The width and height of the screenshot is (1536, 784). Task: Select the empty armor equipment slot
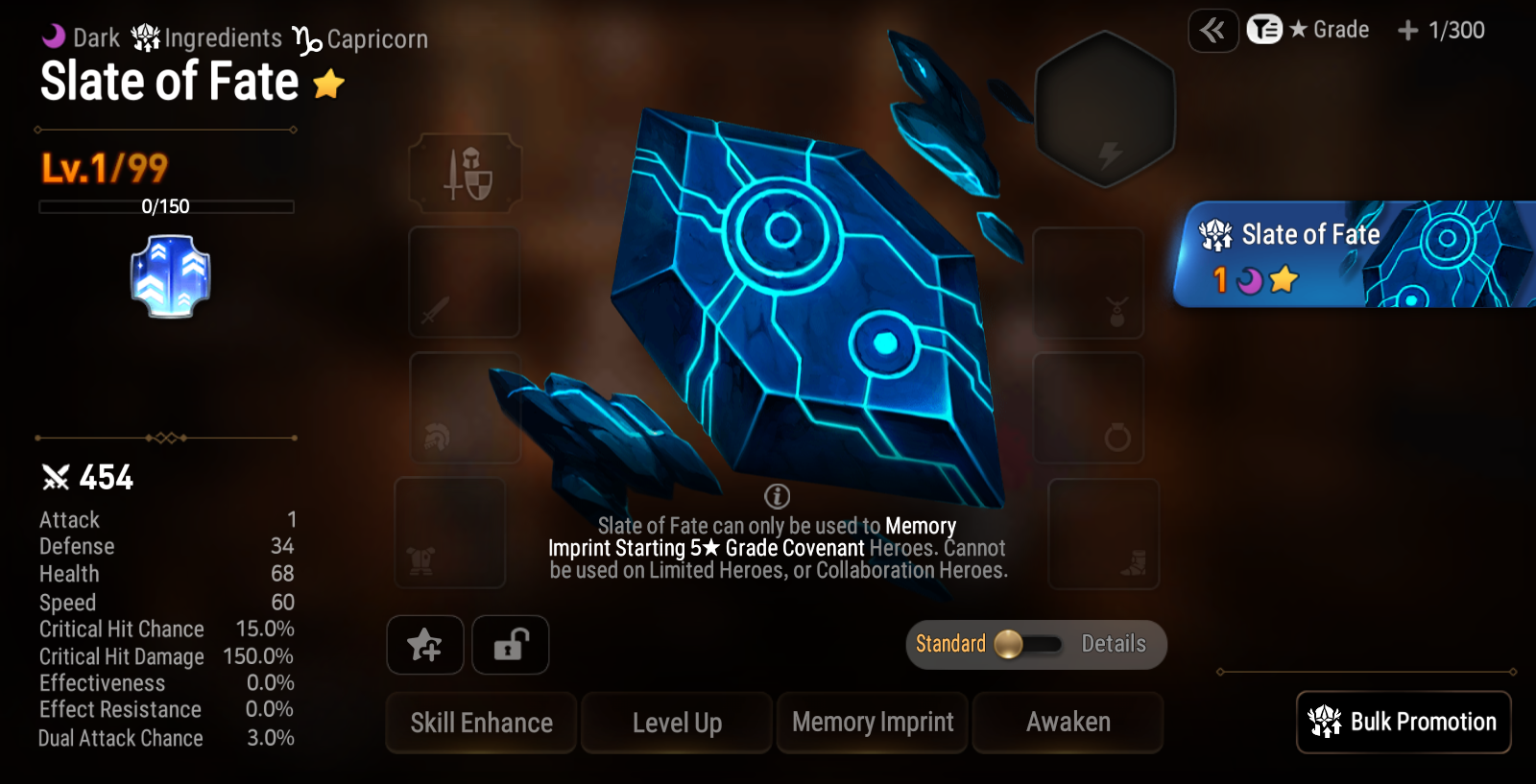coord(450,533)
